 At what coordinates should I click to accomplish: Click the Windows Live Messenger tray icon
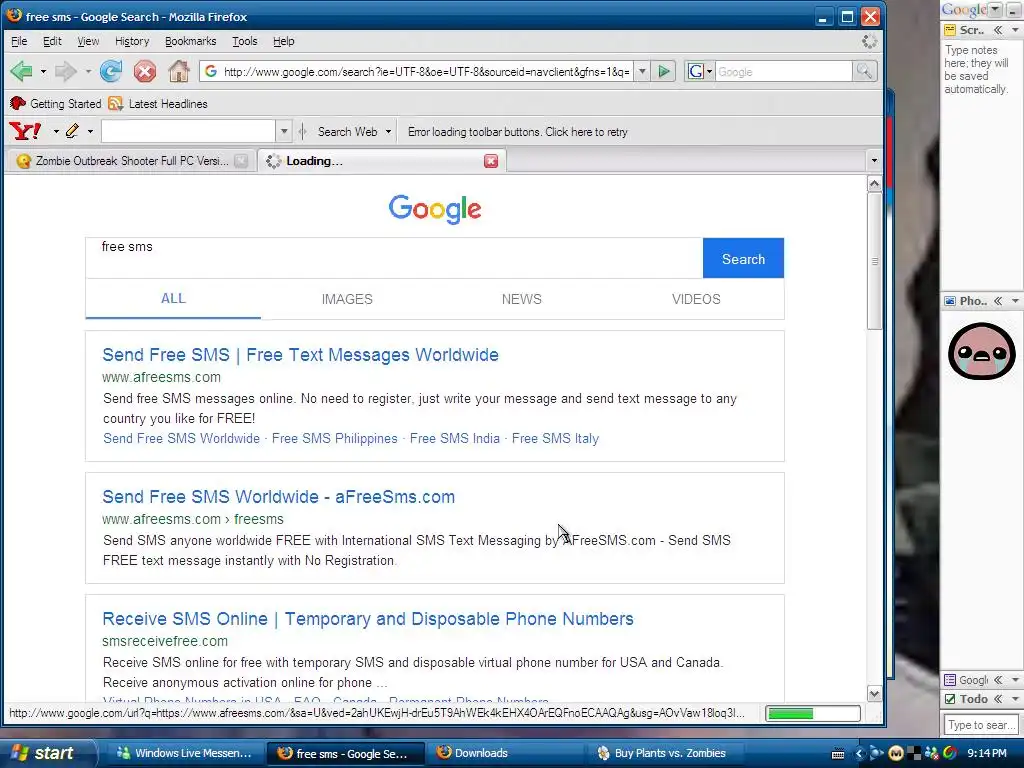(x=931, y=754)
